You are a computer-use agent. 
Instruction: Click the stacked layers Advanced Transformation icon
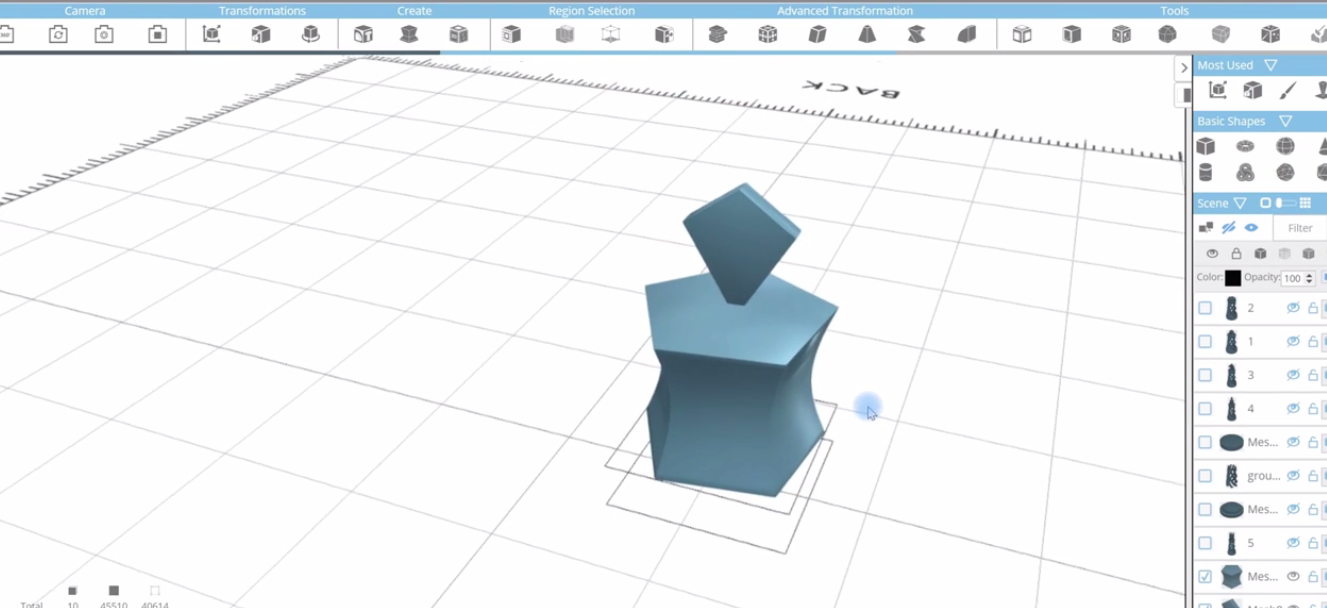(x=717, y=35)
